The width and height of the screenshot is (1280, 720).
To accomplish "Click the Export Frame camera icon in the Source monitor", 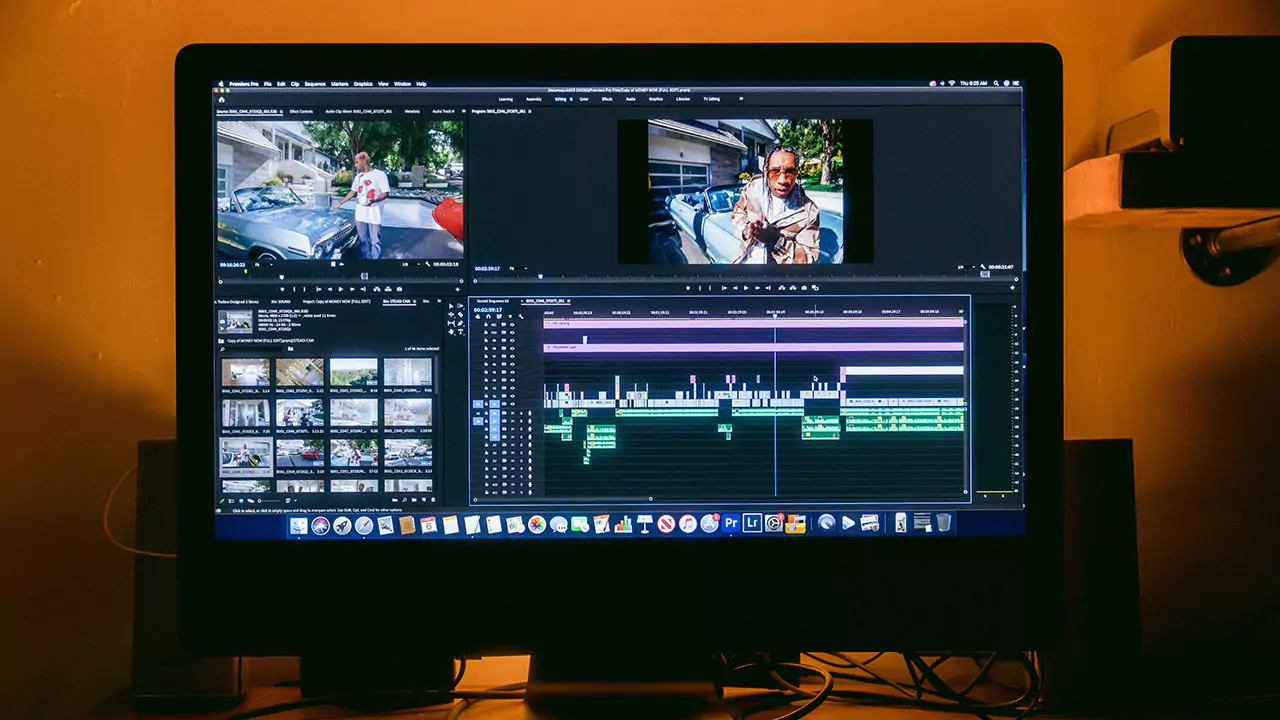I will (399, 289).
